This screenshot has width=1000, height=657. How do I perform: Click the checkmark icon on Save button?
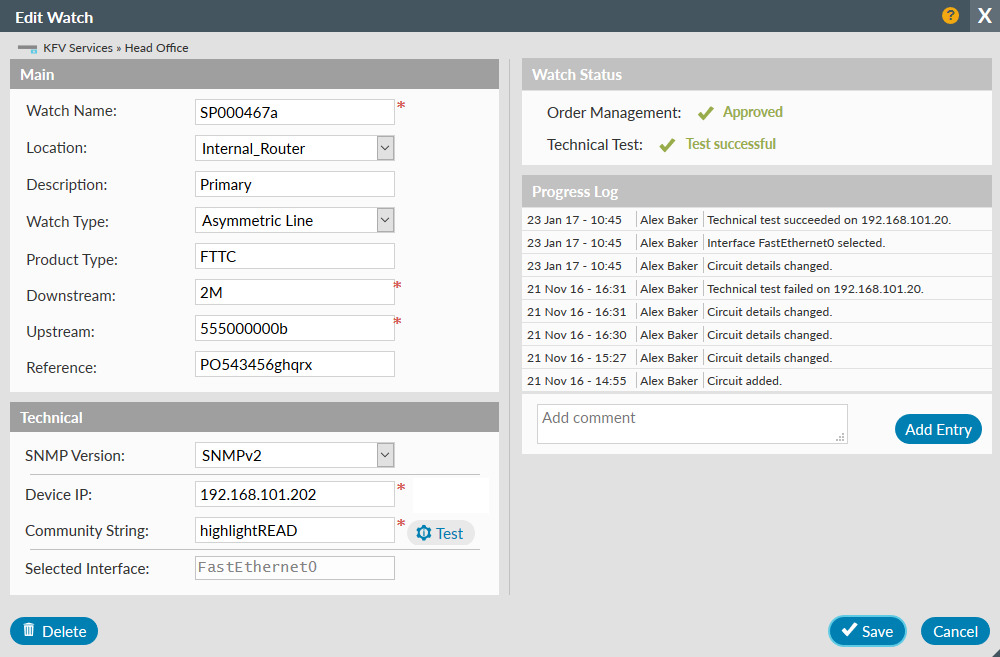coord(849,630)
